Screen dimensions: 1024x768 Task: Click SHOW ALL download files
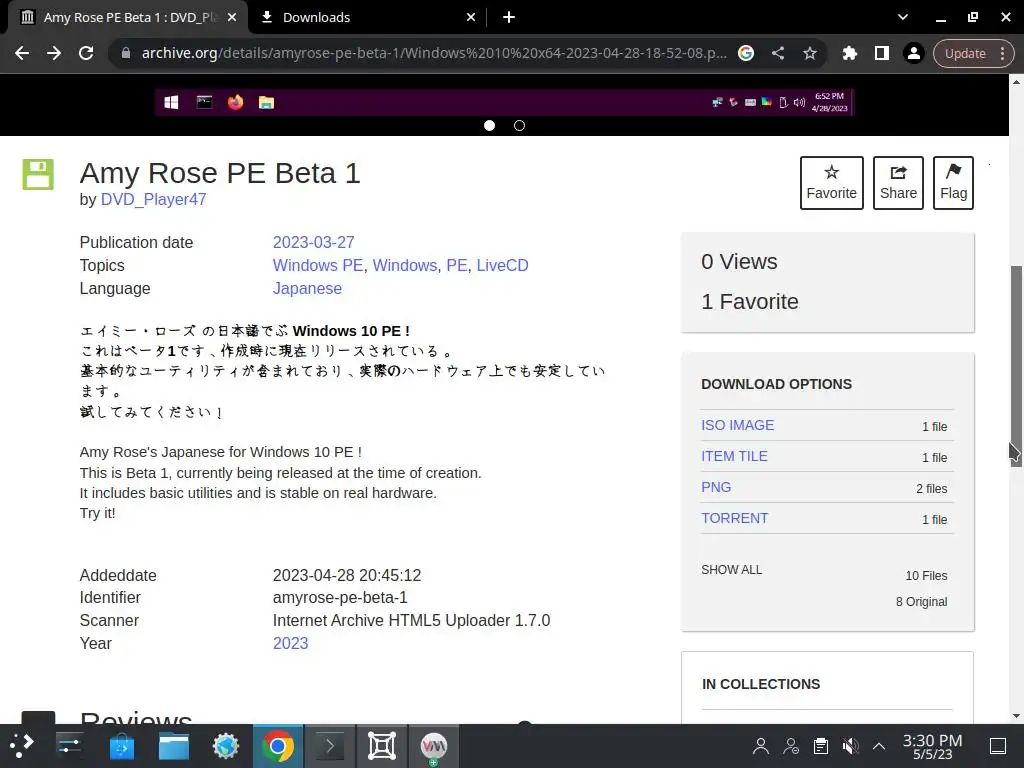[731, 570]
